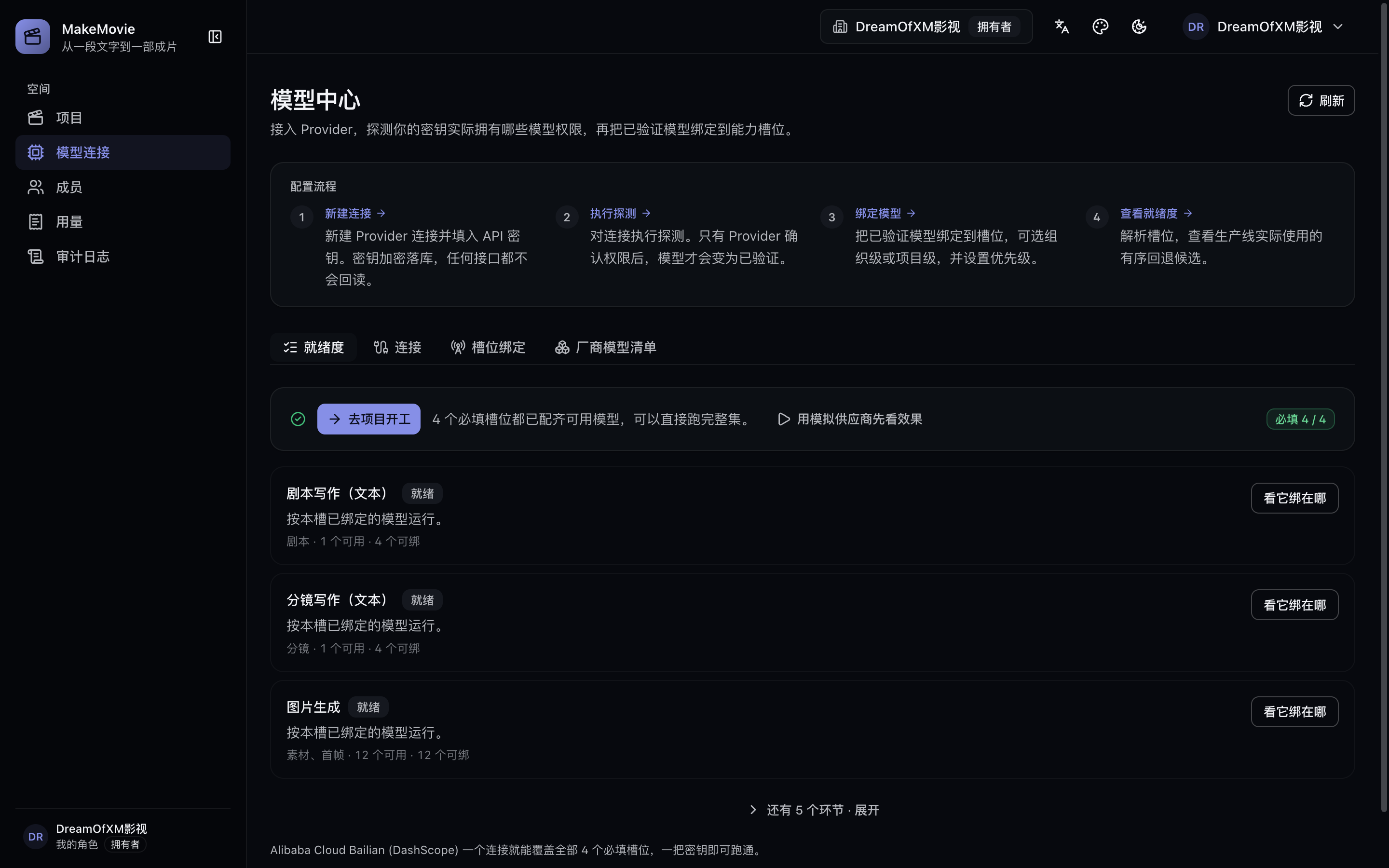Screen dimensions: 1389x868
Task: Expand 还有 5 个环节 section
Action: point(813,810)
